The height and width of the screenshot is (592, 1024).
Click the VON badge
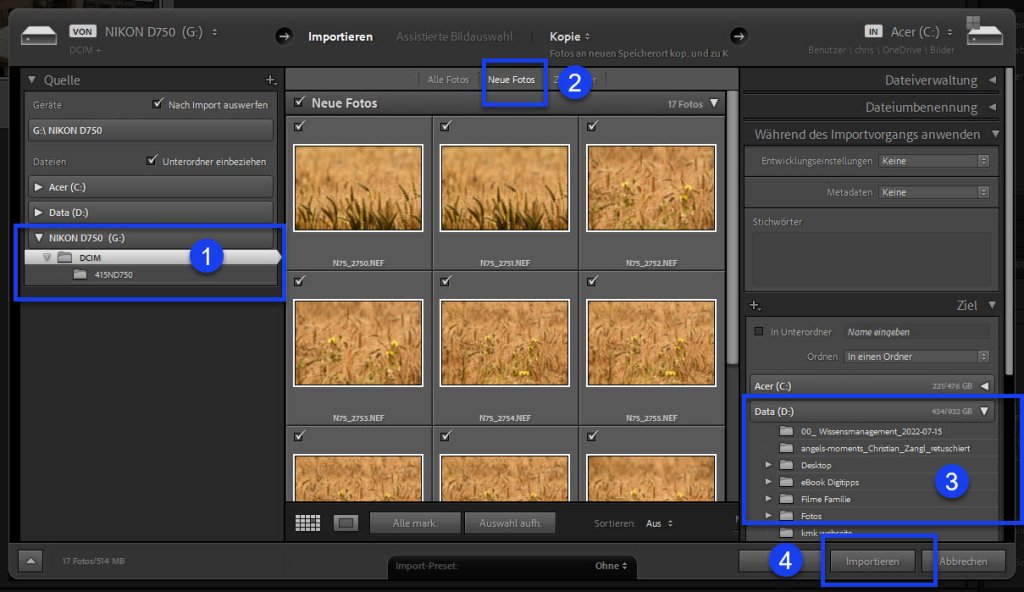pos(82,31)
